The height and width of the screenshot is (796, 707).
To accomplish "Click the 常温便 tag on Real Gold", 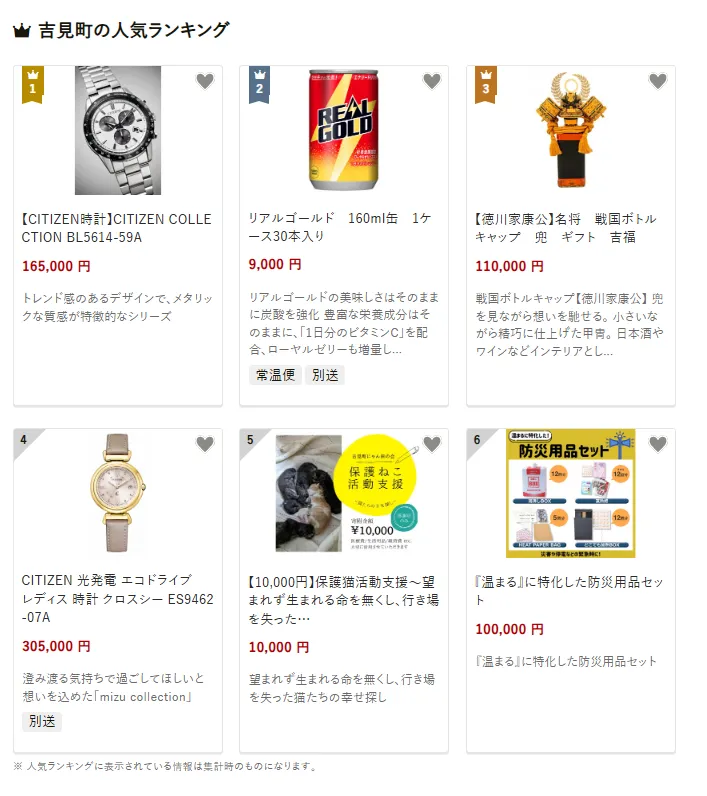I will click(276, 375).
